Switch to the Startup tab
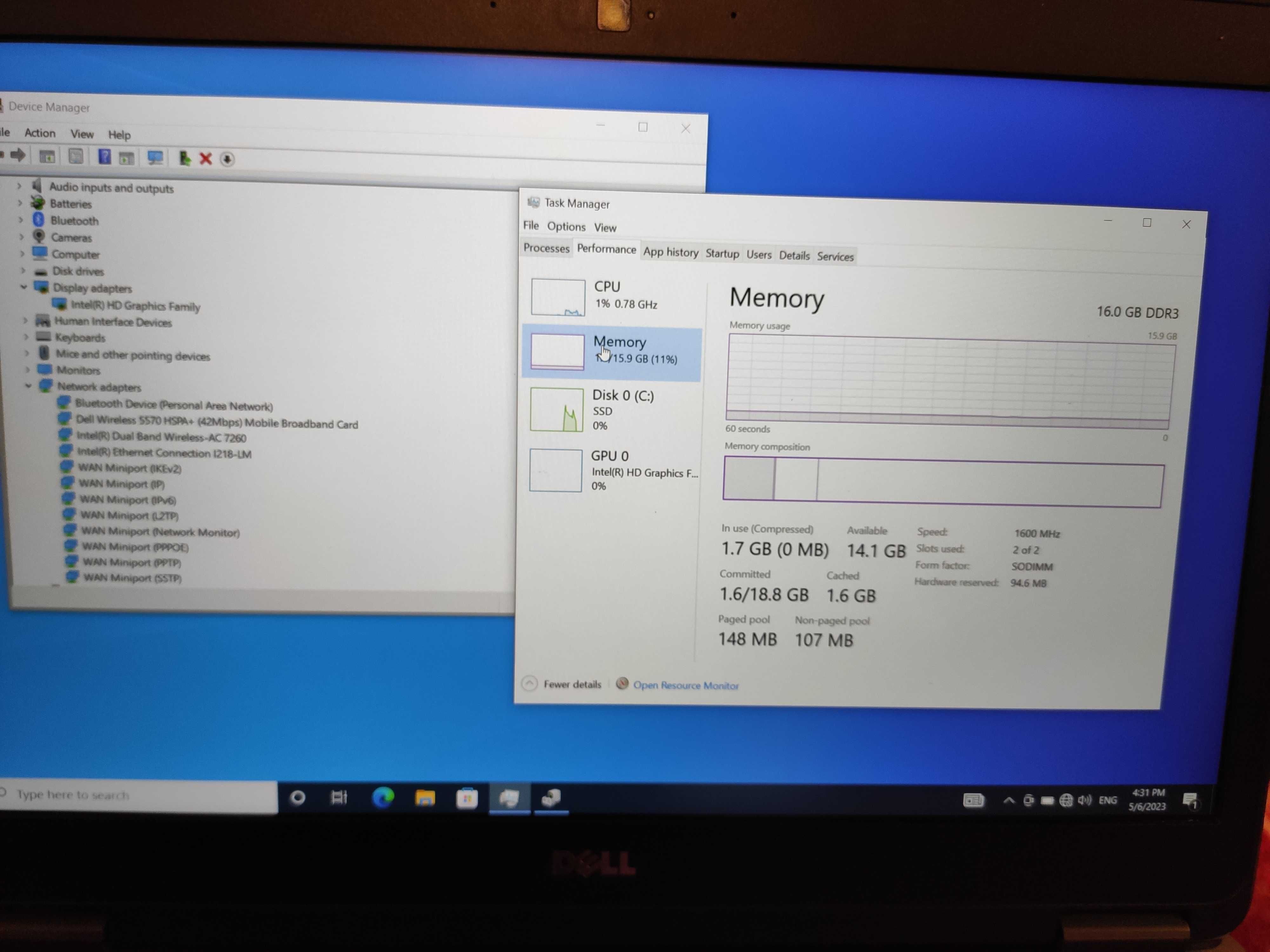This screenshot has height=952, width=1270. pos(722,254)
